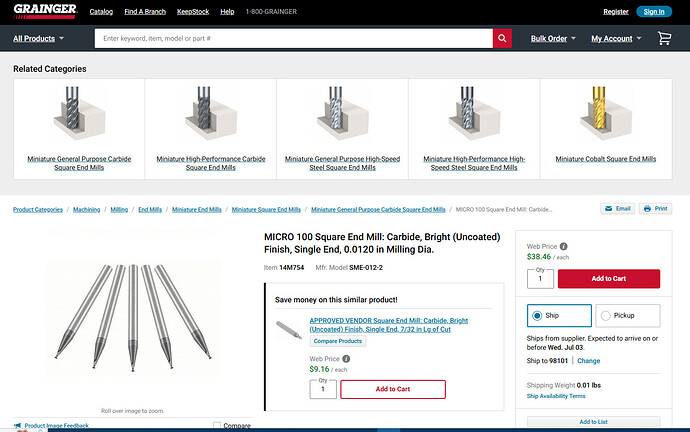The height and width of the screenshot is (432, 690).
Task: Click the red search magnifier button
Action: point(502,38)
